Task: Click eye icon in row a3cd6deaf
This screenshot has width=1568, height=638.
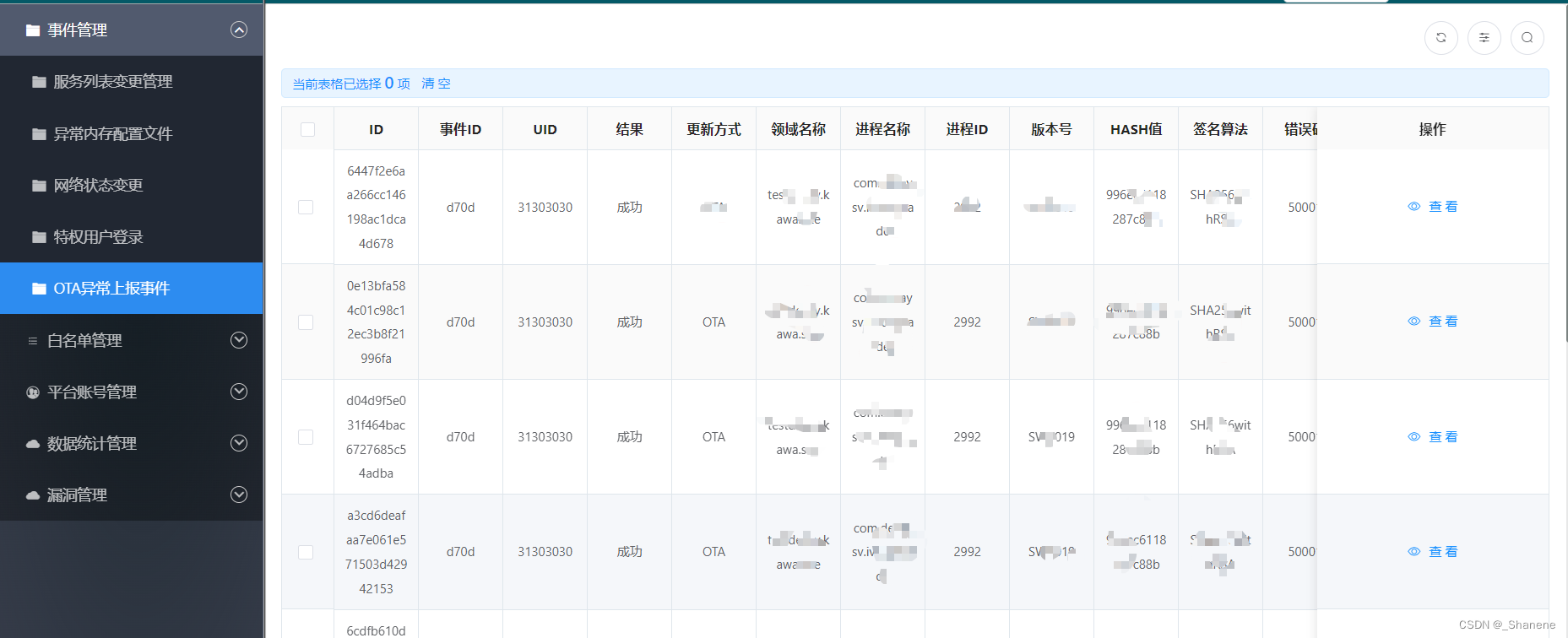Action: coord(1414,552)
